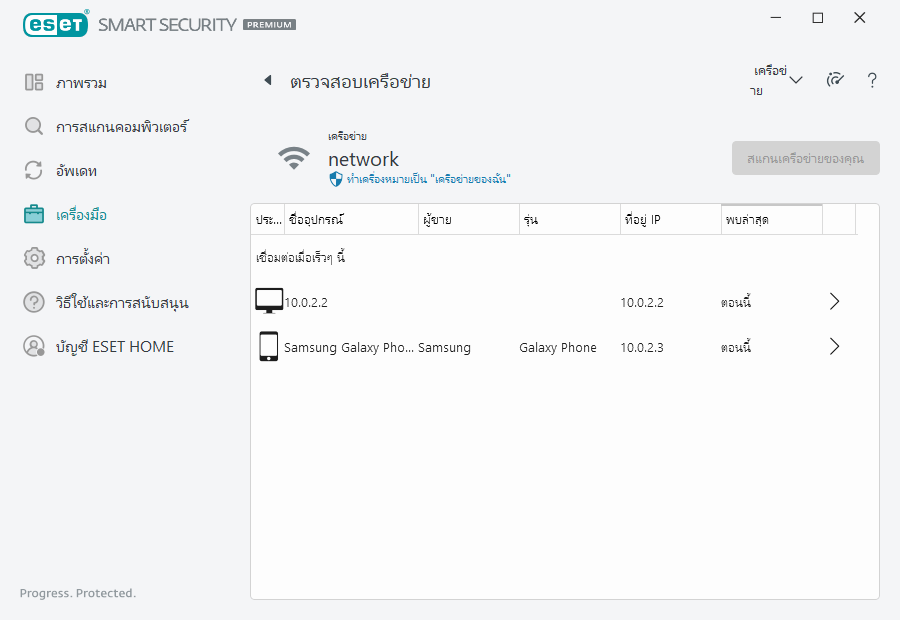
Task: Open อัพเดท update page
Action: (76, 171)
